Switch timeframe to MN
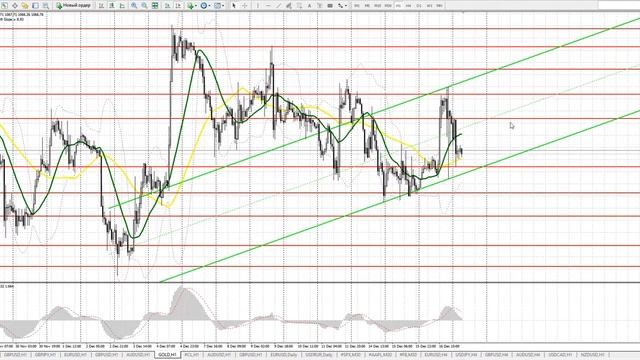The image size is (640, 360). [x=440, y=6]
